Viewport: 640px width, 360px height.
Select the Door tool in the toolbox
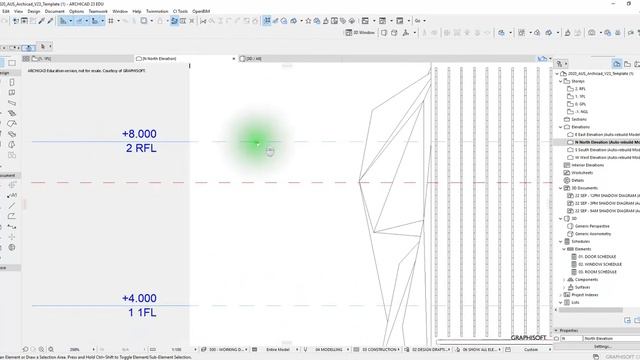[x=12, y=82]
